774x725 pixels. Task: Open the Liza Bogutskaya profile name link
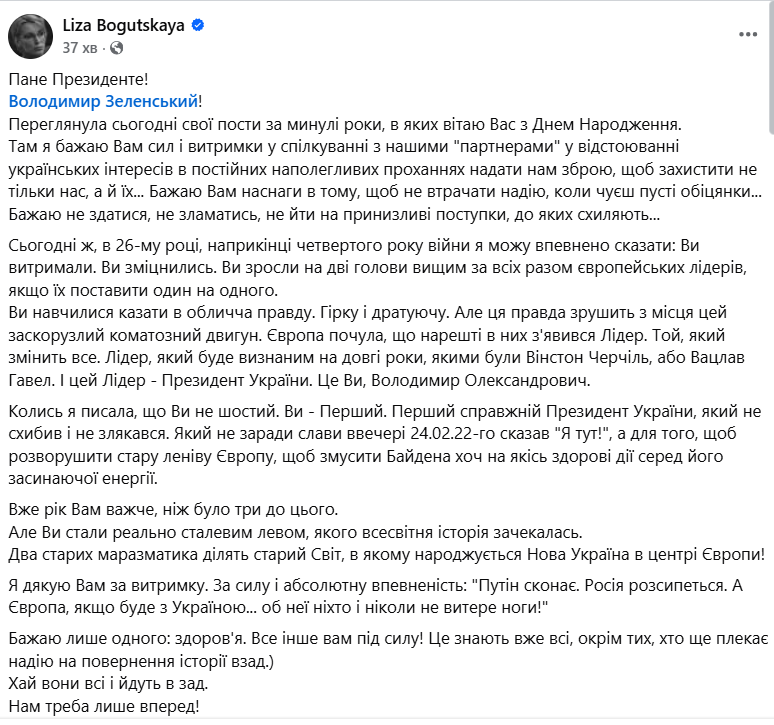(124, 27)
